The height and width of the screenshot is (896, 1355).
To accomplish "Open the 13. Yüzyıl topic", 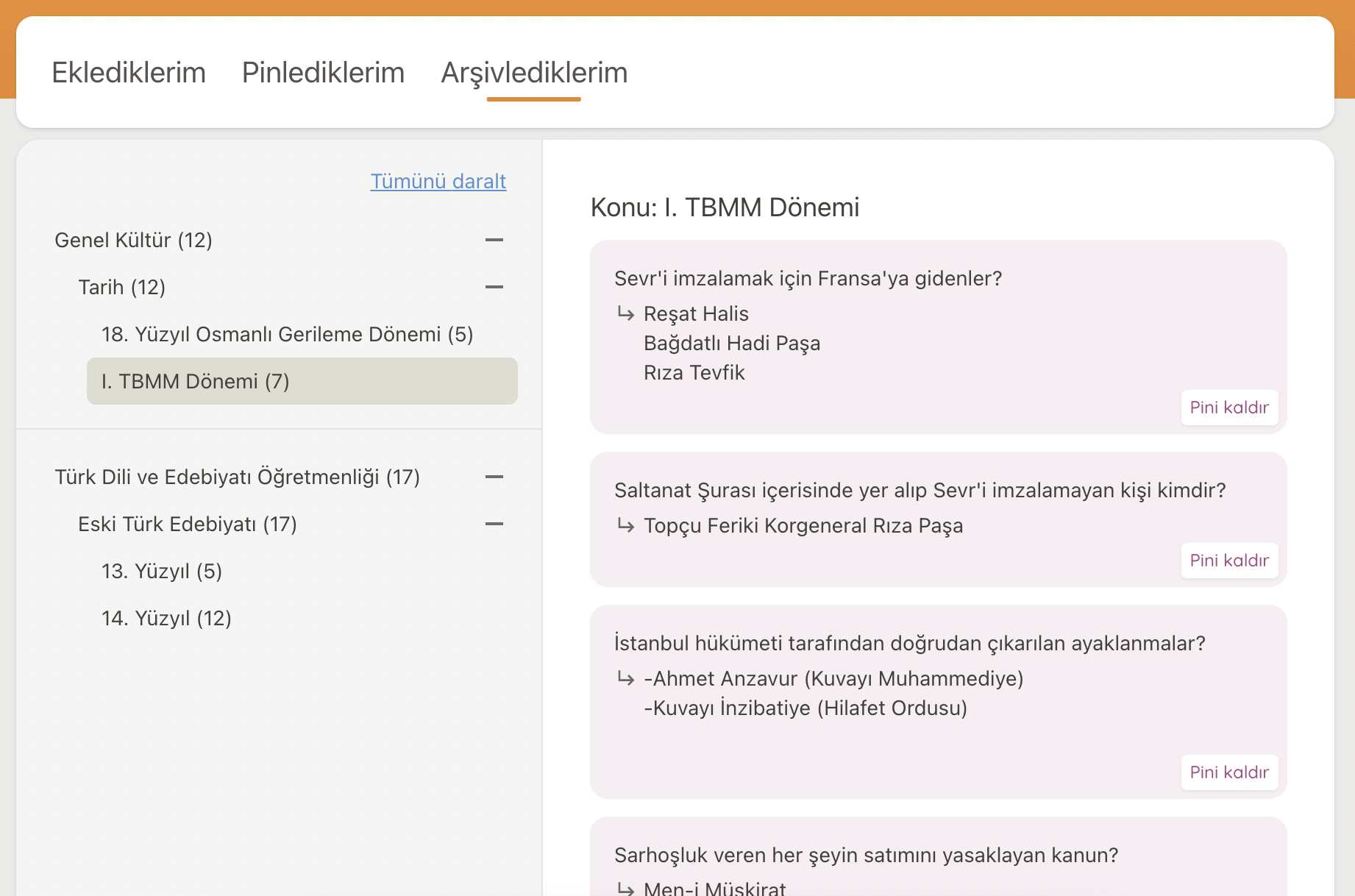I will pos(162,571).
